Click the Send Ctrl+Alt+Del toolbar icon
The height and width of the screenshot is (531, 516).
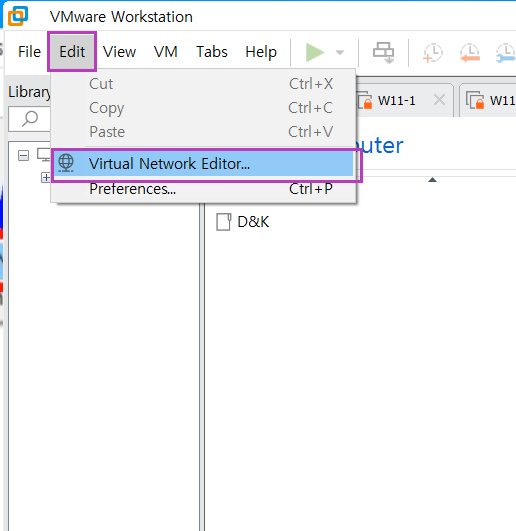(x=383, y=52)
